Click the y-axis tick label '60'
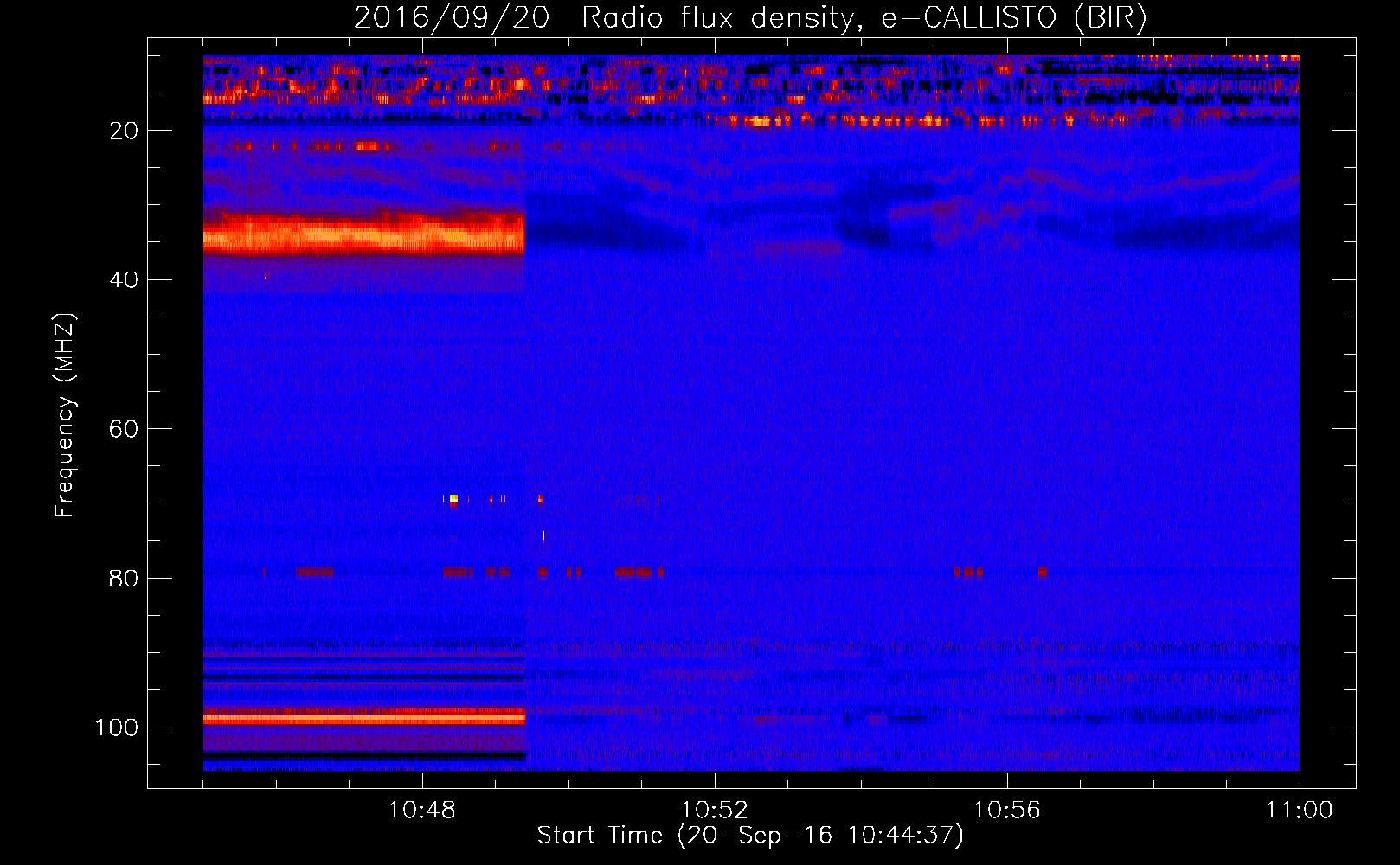The height and width of the screenshot is (865, 1400). coord(125,430)
